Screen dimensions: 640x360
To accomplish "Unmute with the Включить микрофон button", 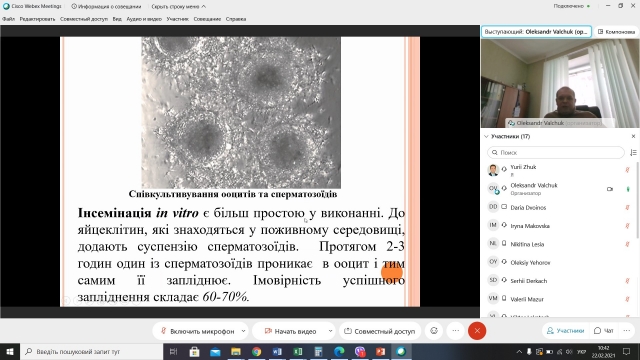I will [198, 331].
